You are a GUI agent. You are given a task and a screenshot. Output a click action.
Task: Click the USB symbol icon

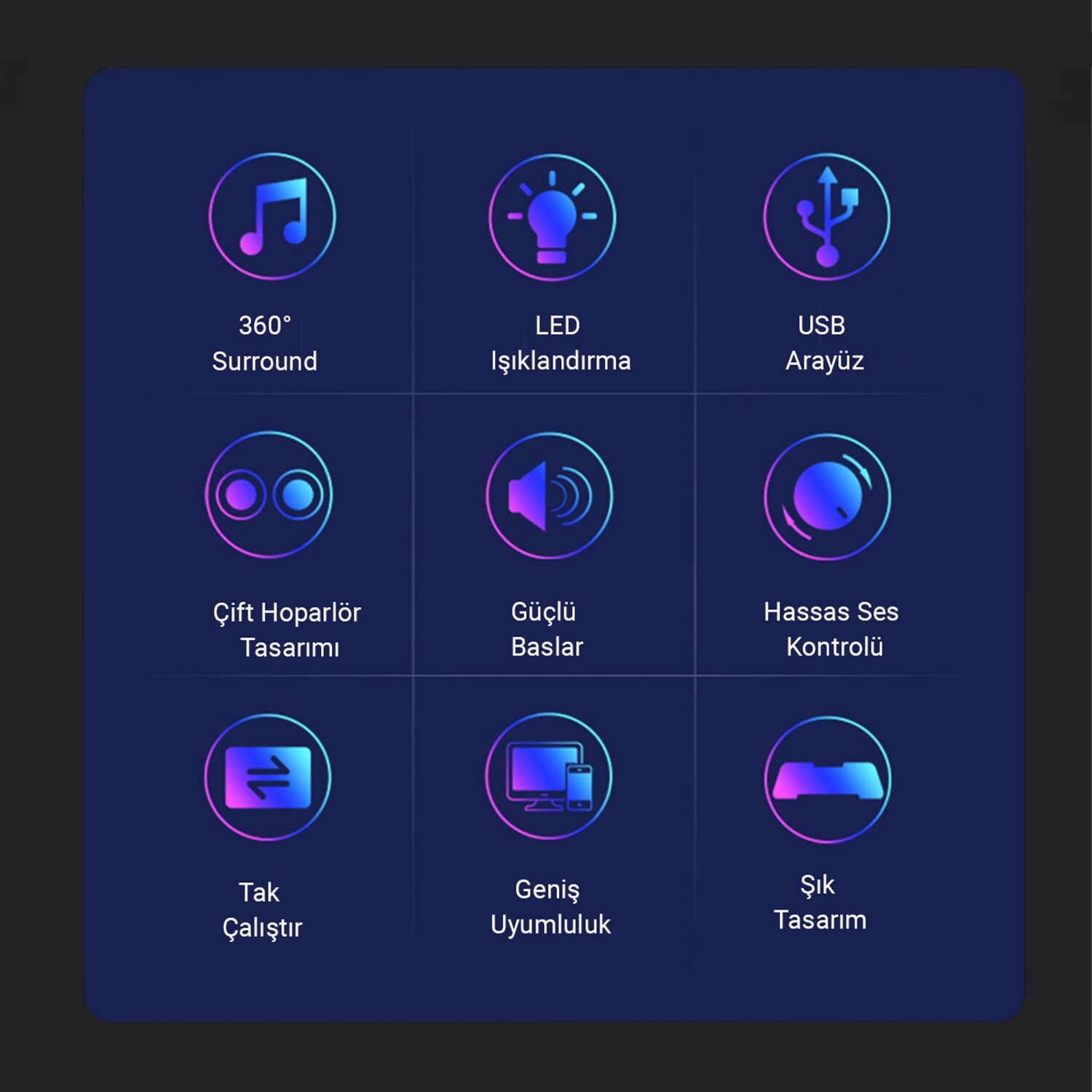827,216
